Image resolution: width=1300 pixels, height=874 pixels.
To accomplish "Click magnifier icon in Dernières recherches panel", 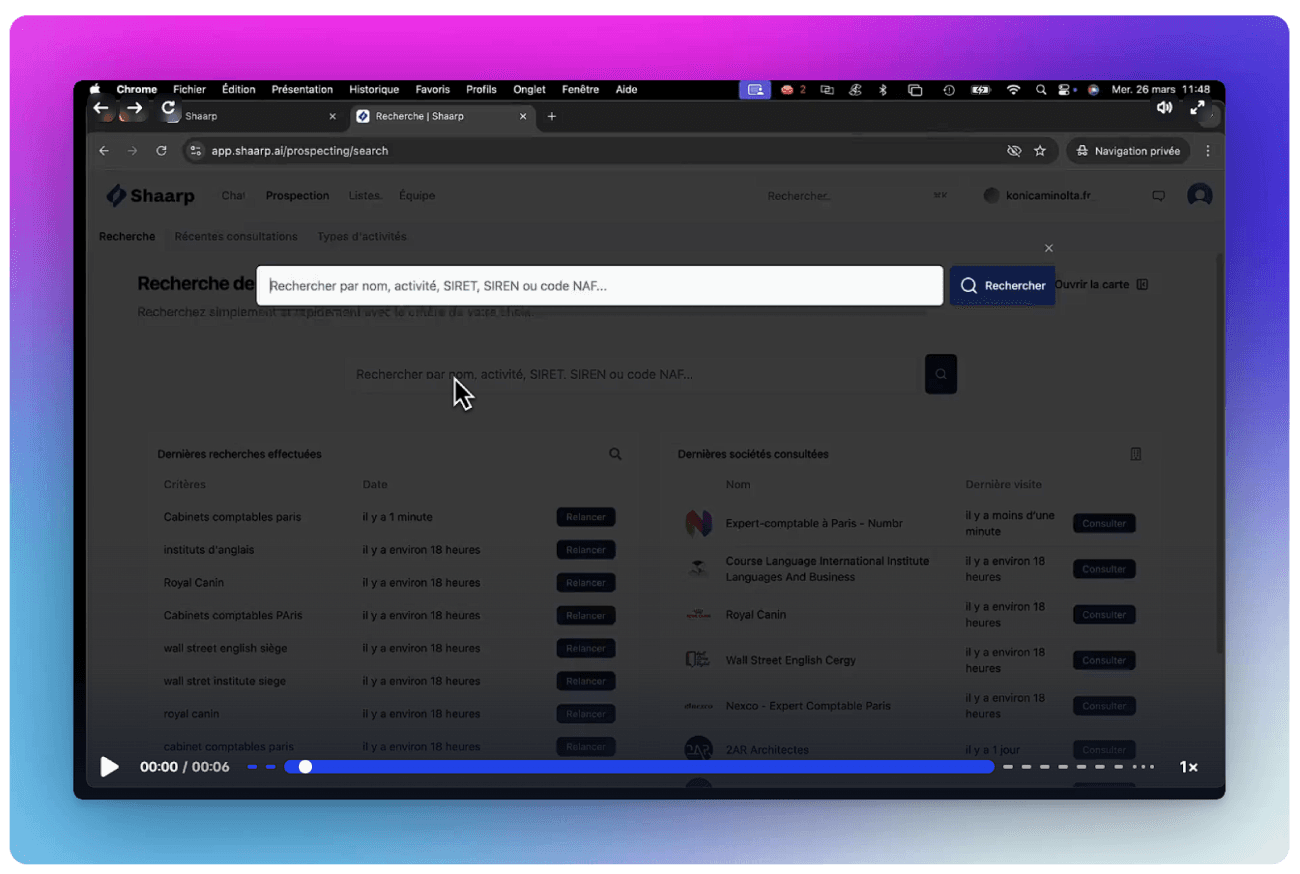I will pyautogui.click(x=615, y=454).
